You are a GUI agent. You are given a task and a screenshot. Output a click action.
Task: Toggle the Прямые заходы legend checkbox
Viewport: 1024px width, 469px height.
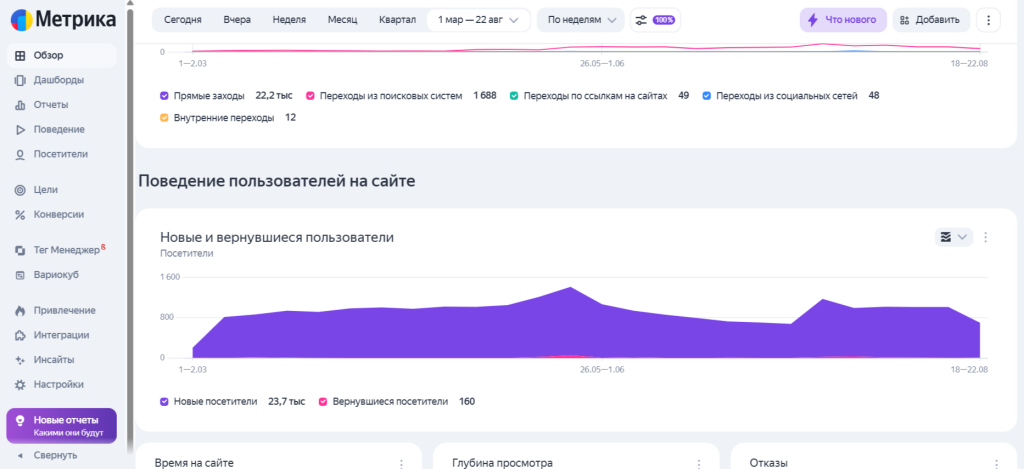click(164, 96)
